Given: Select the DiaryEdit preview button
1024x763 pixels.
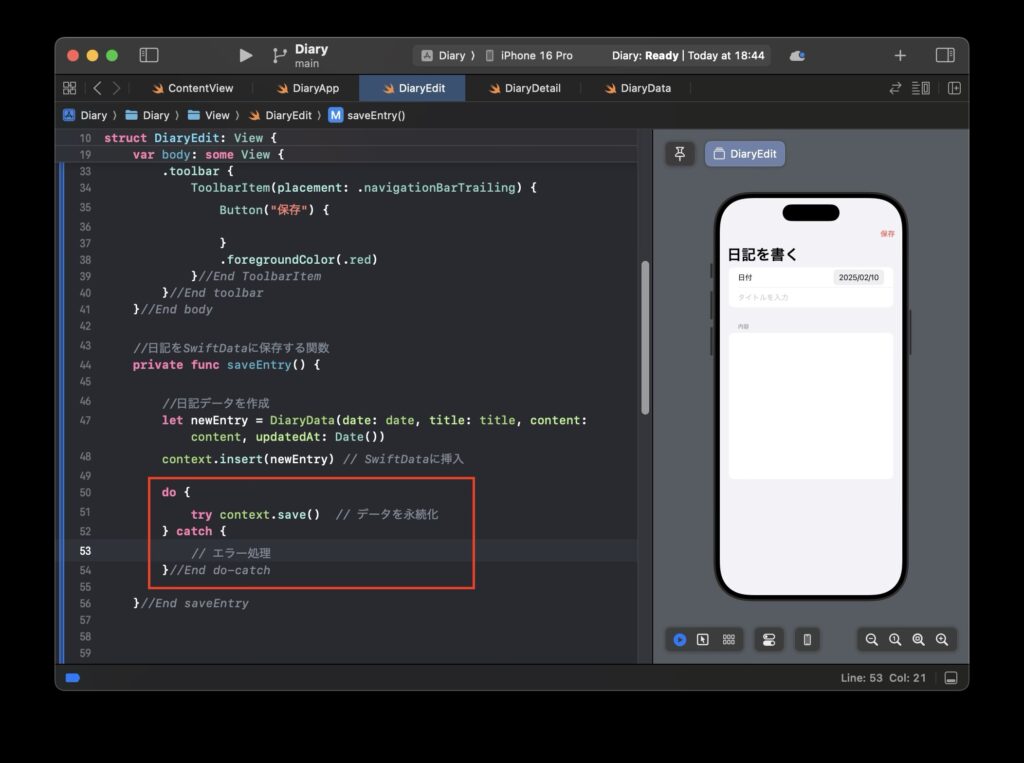Looking at the screenshot, I should tap(745, 154).
